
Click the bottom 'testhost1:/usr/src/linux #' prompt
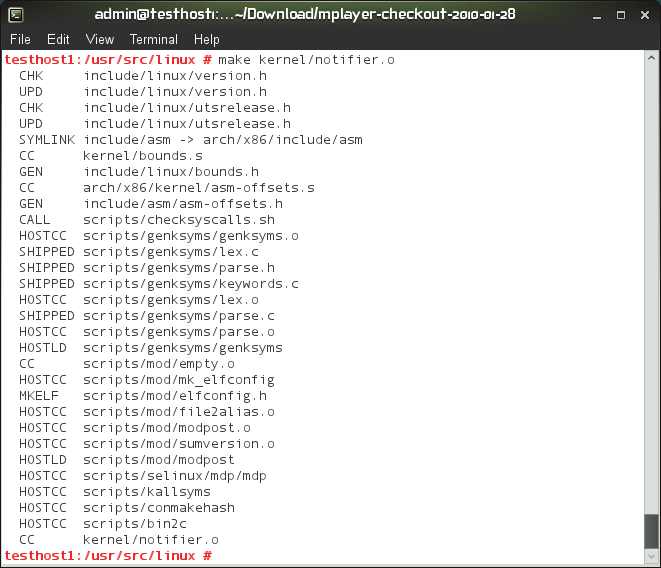[108, 556]
